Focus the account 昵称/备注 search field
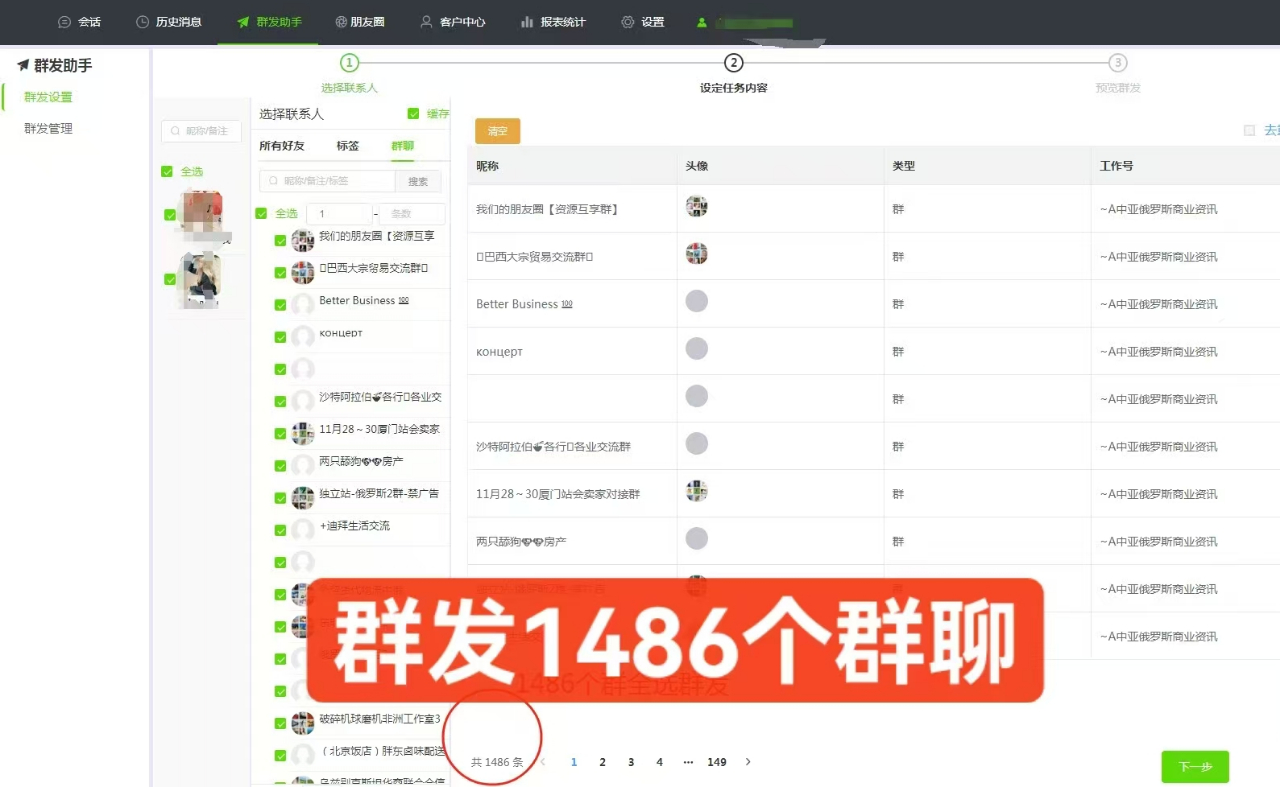The image size is (1280, 787). 201,131
